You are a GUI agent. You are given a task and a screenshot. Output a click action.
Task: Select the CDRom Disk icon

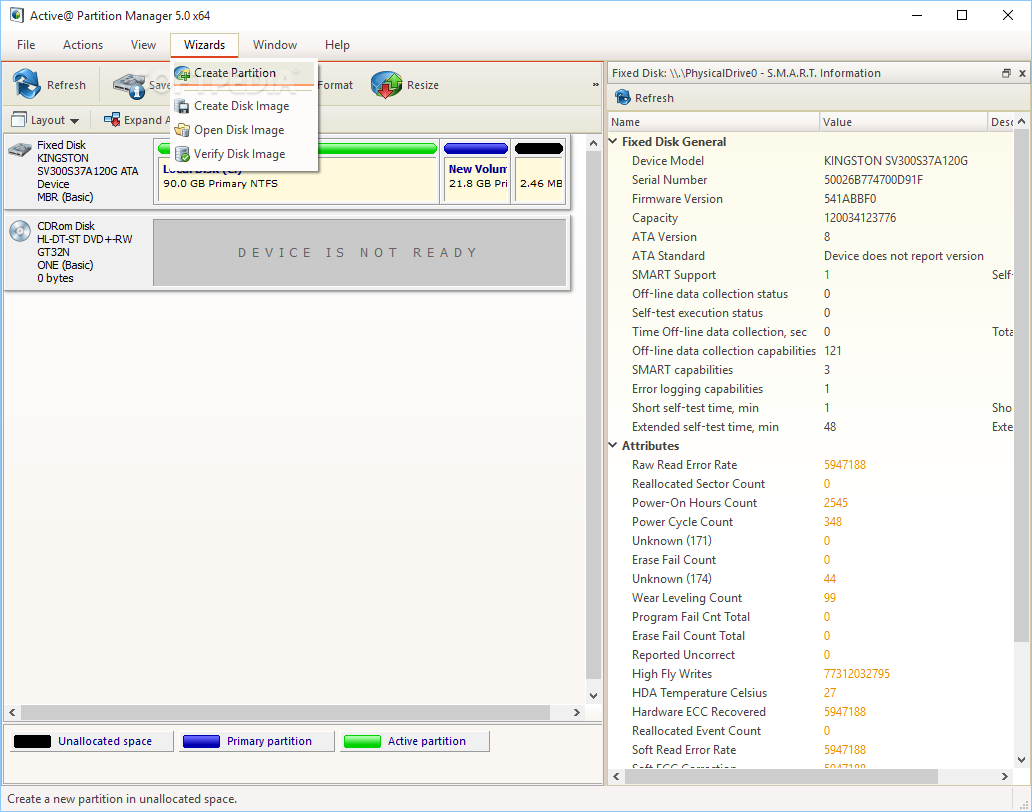click(x=20, y=231)
